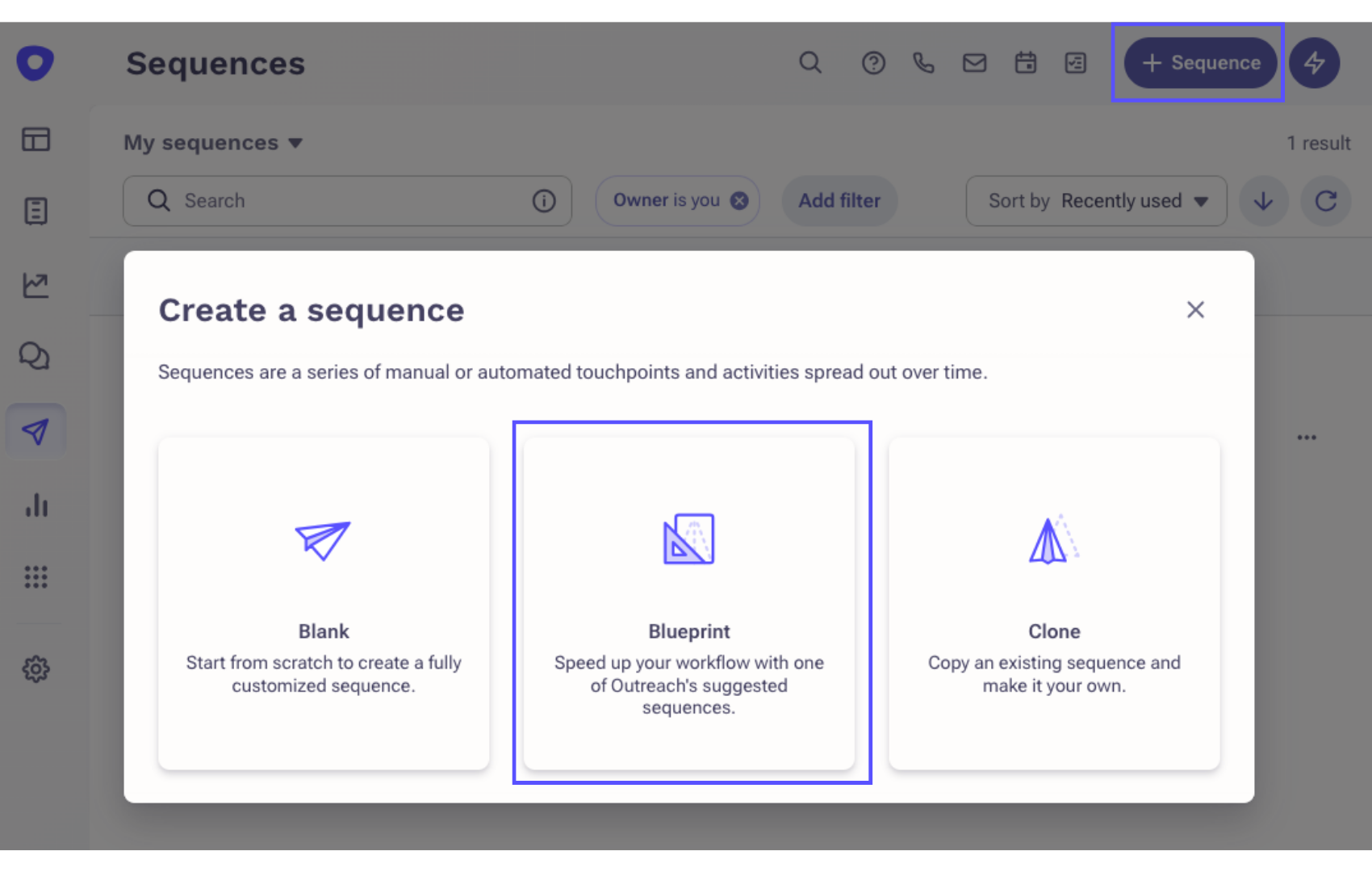Open the document list icon in sidebar
Image resolution: width=1372 pixels, height=872 pixels.
pos(36,211)
